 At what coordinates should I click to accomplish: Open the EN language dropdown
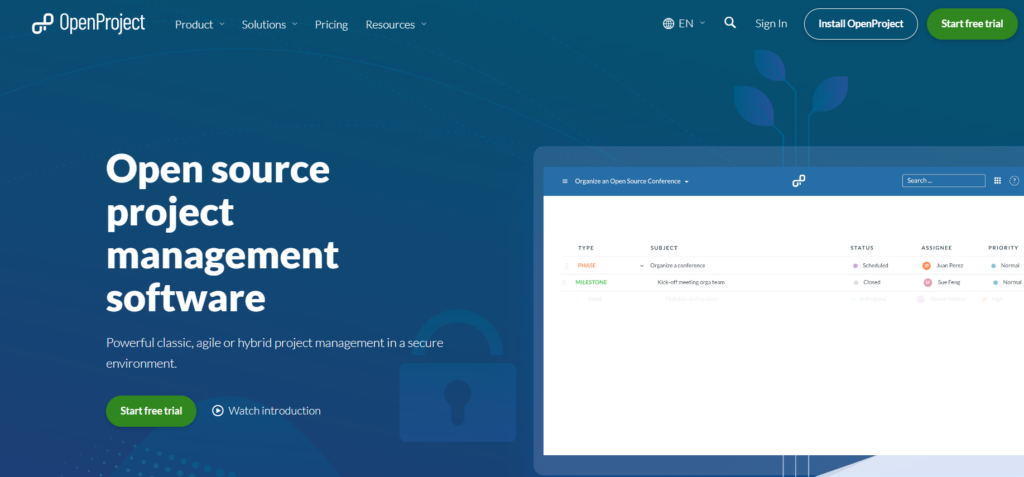(x=684, y=24)
